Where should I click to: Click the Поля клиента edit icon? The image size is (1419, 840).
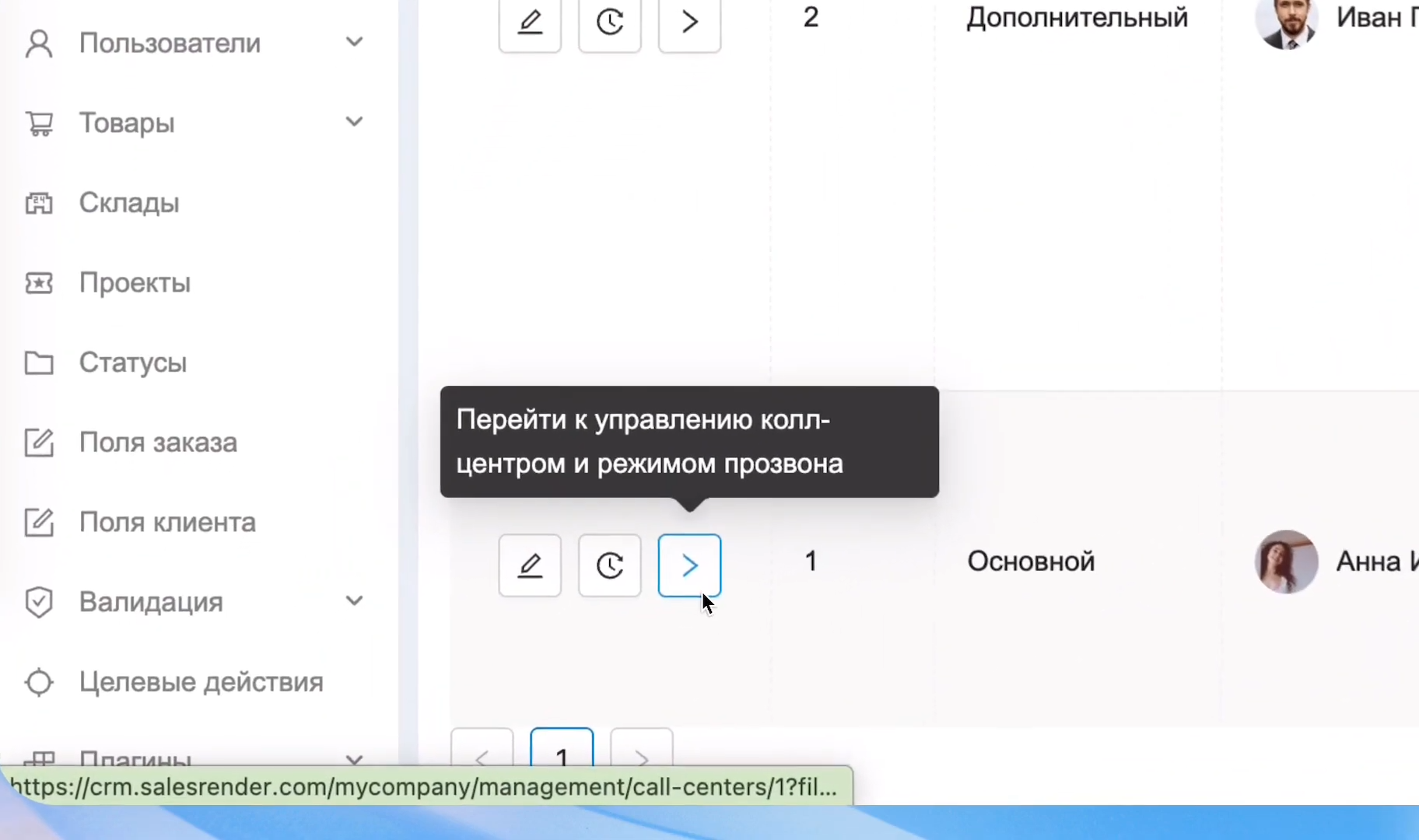pos(39,523)
